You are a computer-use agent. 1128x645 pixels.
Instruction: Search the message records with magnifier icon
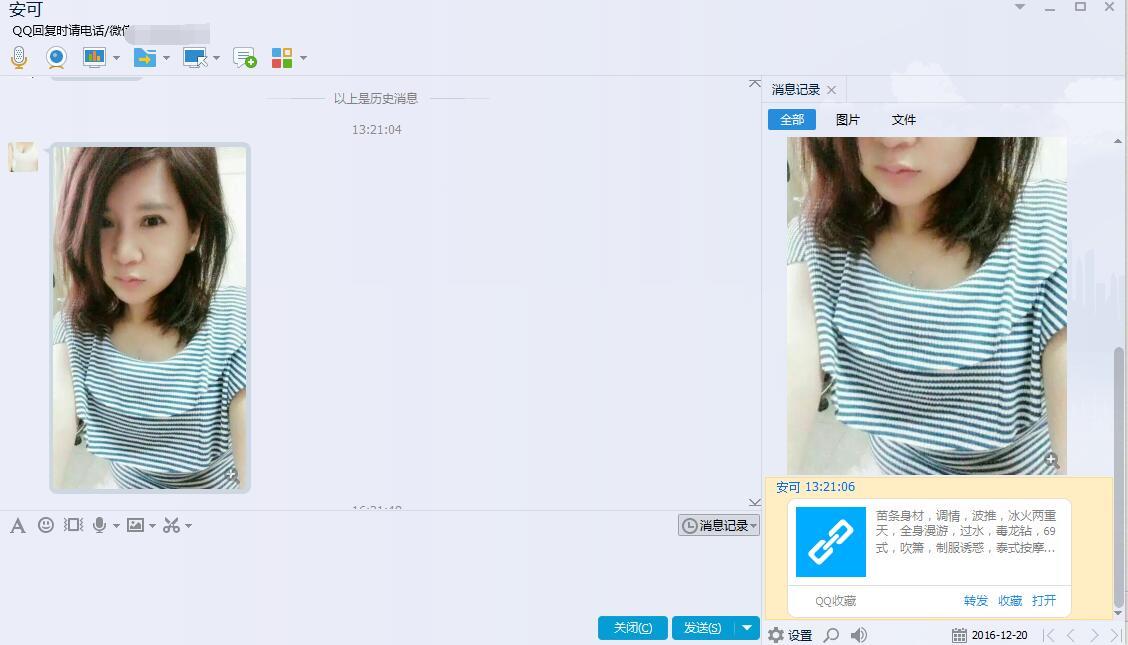pos(831,635)
